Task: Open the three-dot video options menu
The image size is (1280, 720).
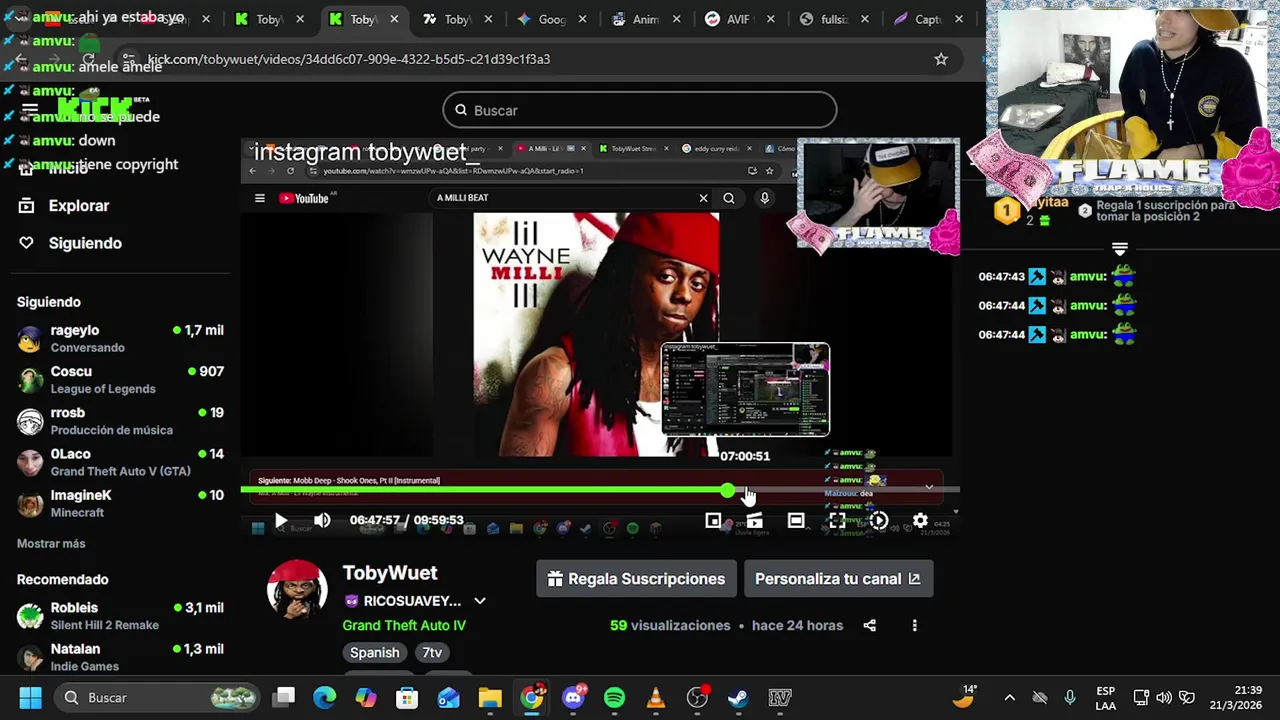Action: (x=914, y=625)
